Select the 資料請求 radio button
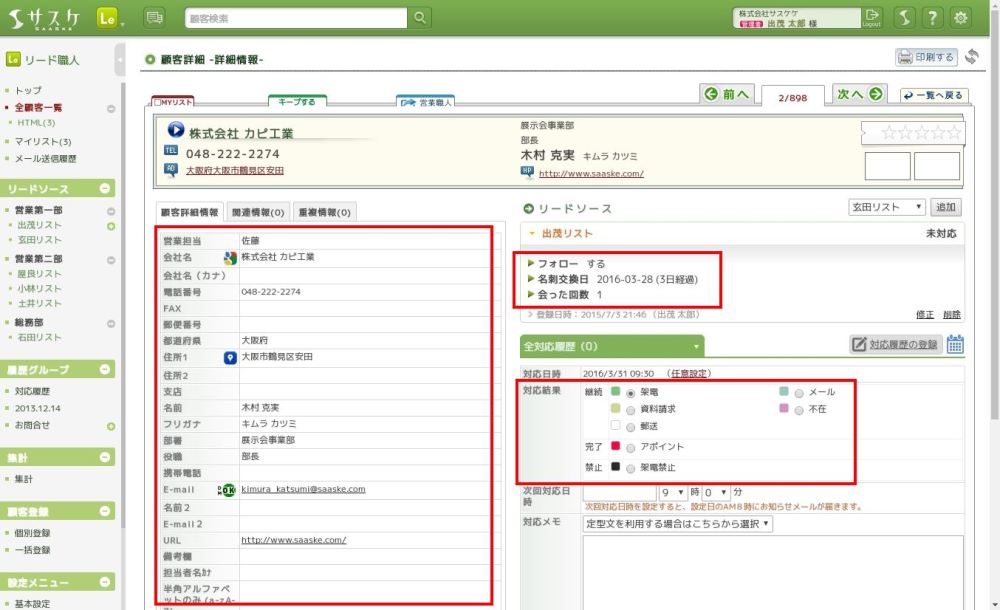 click(630, 410)
